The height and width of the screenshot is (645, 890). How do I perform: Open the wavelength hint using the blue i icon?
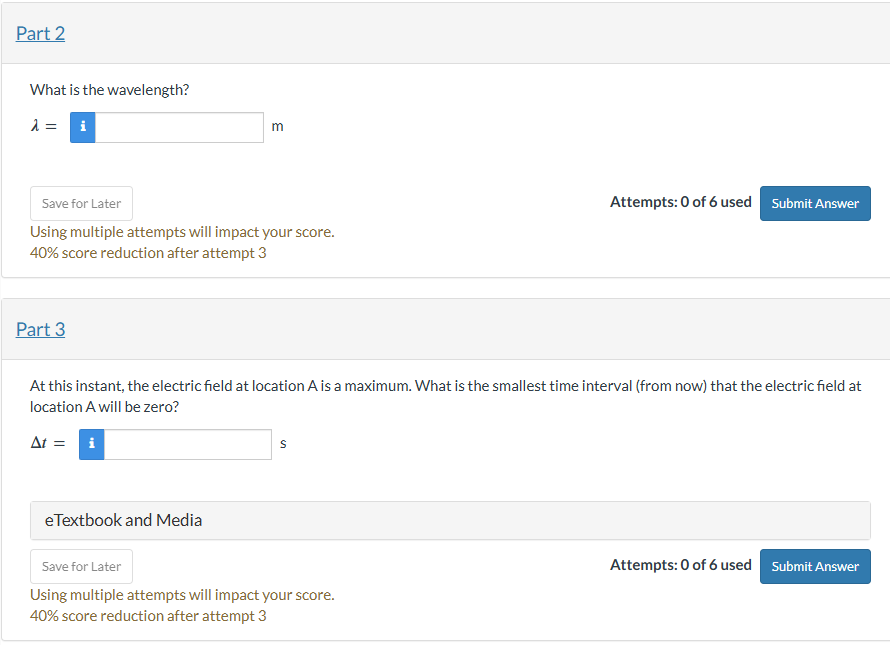coord(82,127)
